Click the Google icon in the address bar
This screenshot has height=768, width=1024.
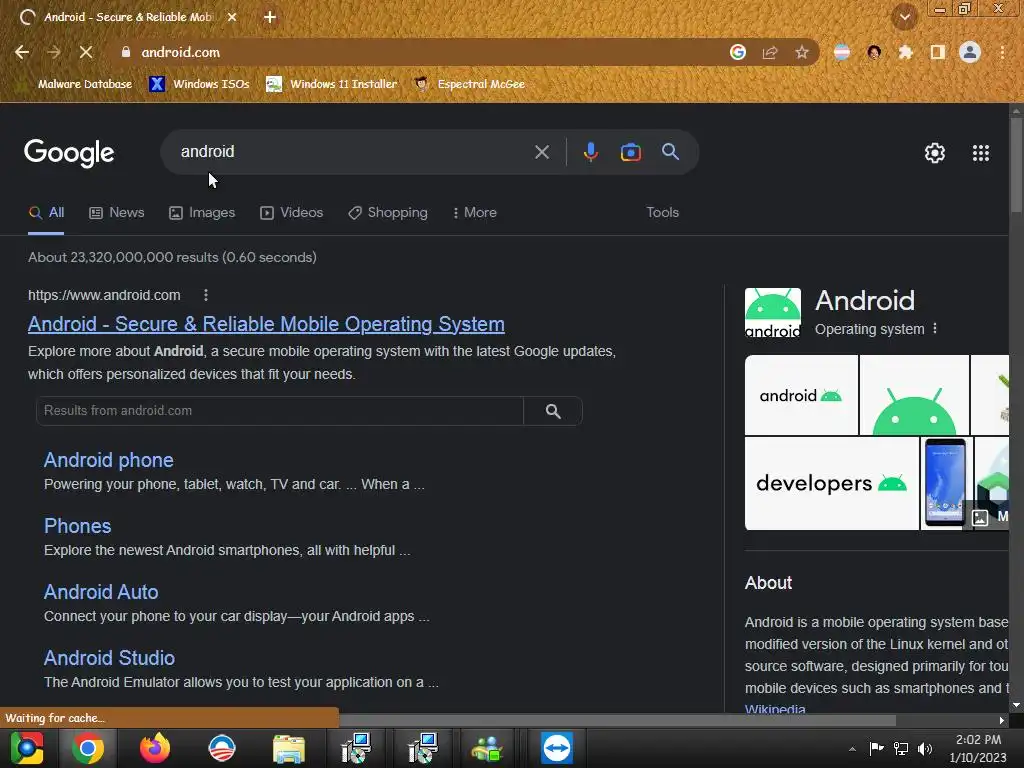738,52
